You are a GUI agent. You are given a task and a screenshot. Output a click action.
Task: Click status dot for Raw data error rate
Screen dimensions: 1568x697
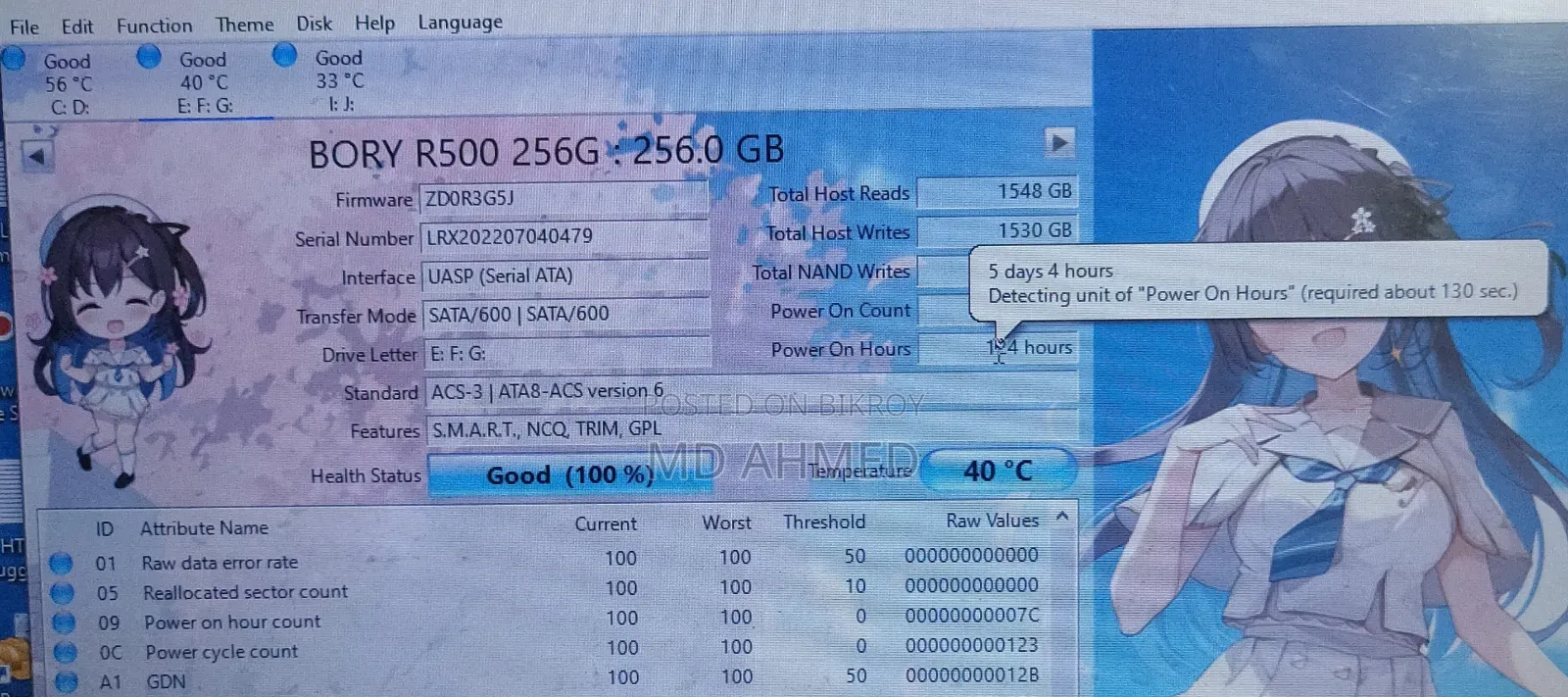61,563
